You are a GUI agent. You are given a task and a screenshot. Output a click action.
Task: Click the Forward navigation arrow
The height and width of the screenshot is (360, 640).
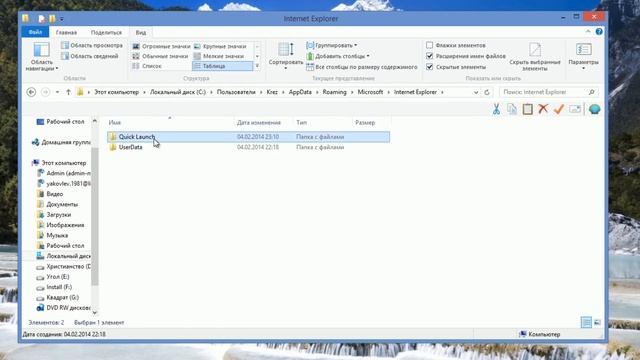point(45,92)
